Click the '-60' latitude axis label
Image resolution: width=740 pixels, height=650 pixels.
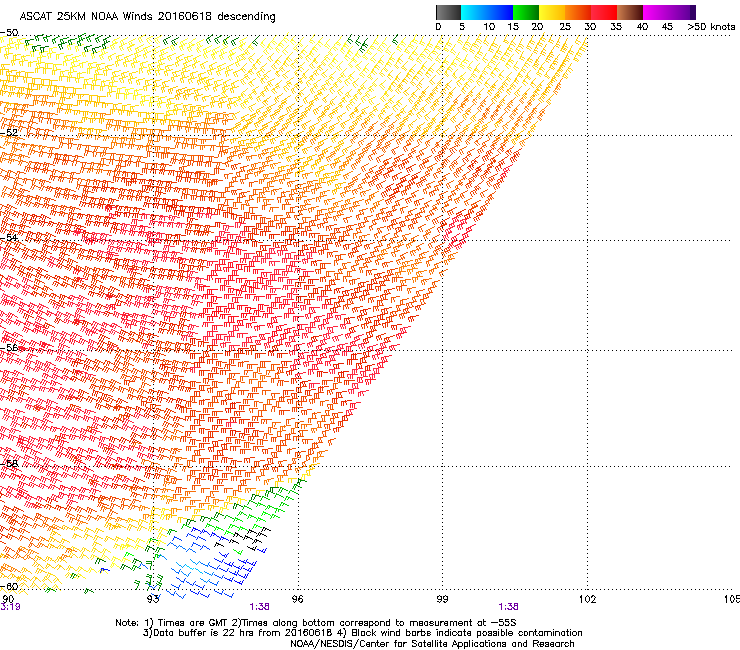coord(9,587)
